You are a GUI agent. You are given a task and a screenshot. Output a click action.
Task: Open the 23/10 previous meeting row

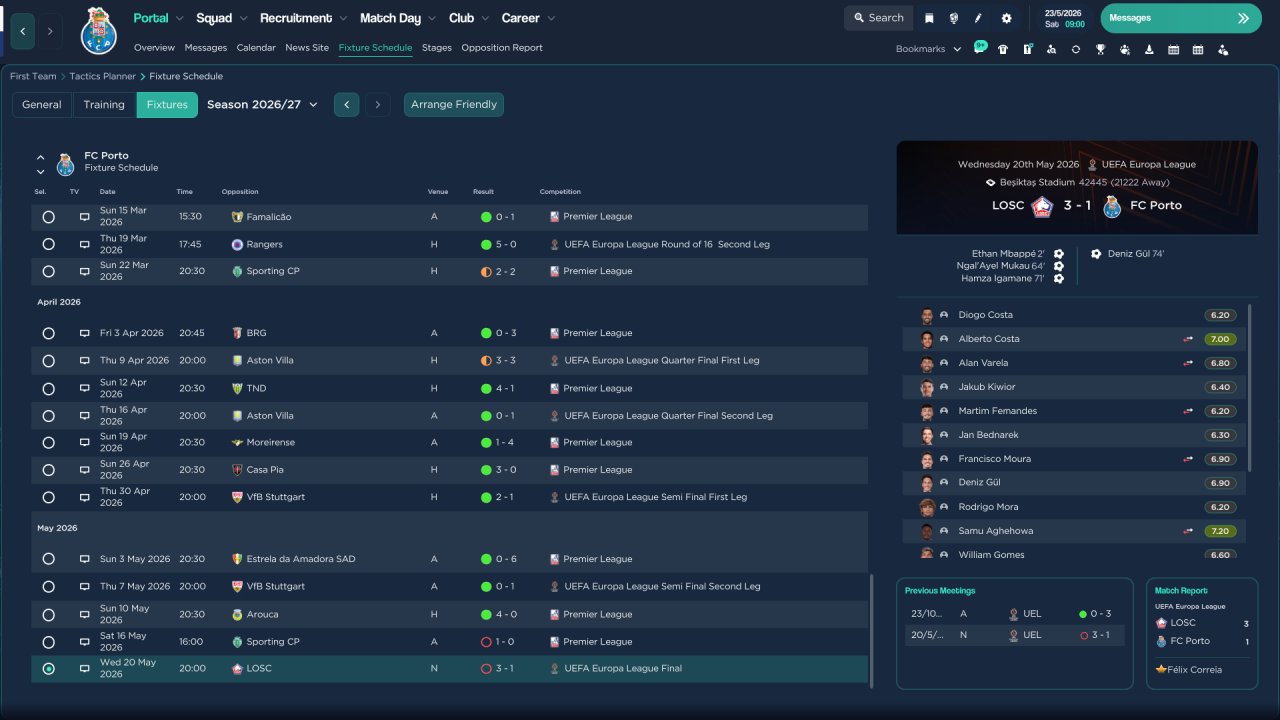click(1015, 614)
